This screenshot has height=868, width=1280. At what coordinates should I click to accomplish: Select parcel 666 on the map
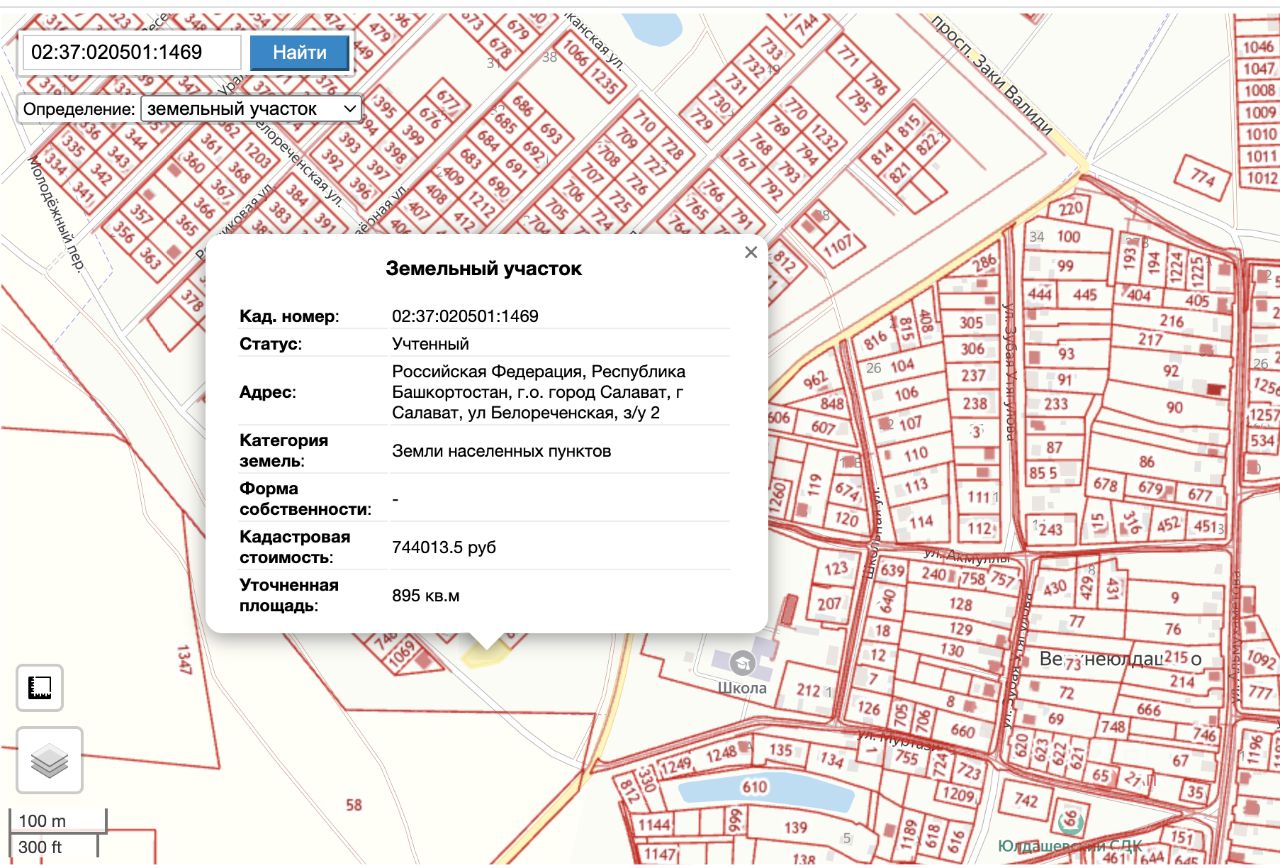point(1149,710)
